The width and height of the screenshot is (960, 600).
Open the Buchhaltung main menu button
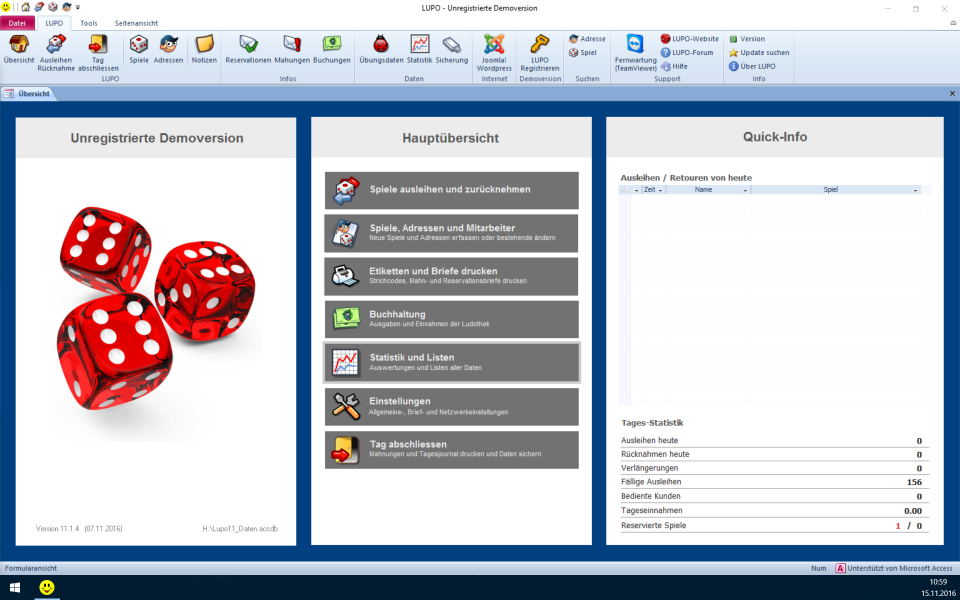(x=452, y=319)
